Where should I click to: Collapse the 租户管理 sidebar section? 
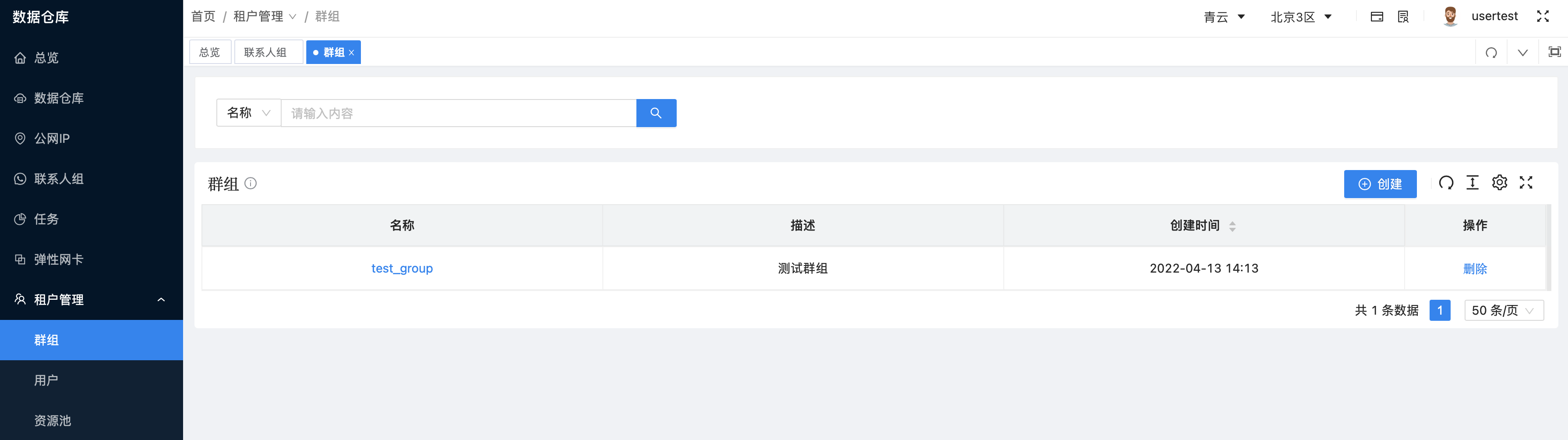(x=161, y=299)
